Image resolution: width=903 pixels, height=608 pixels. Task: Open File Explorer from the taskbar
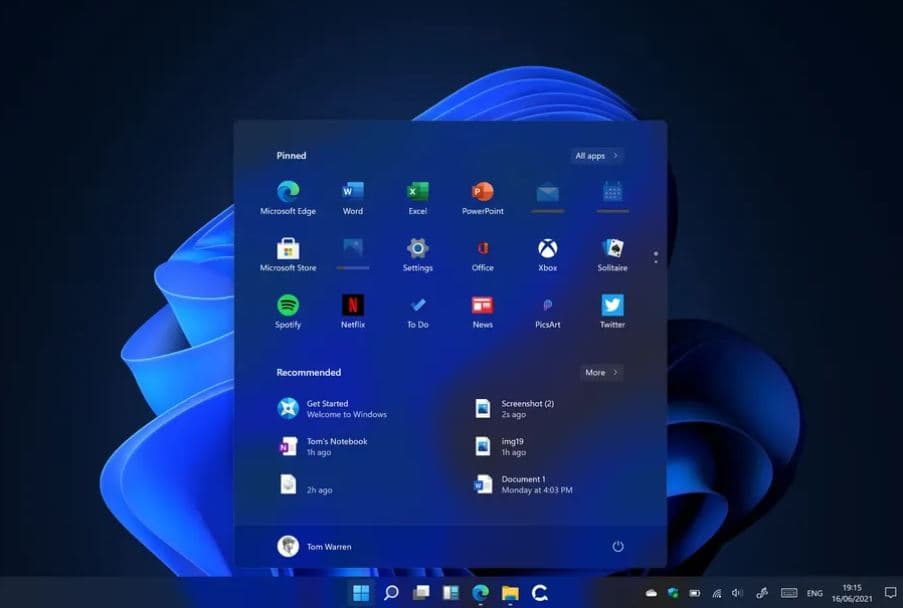pyautogui.click(x=510, y=592)
